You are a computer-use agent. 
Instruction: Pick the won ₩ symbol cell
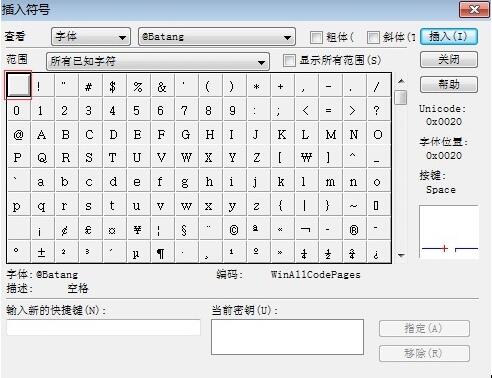click(306, 157)
